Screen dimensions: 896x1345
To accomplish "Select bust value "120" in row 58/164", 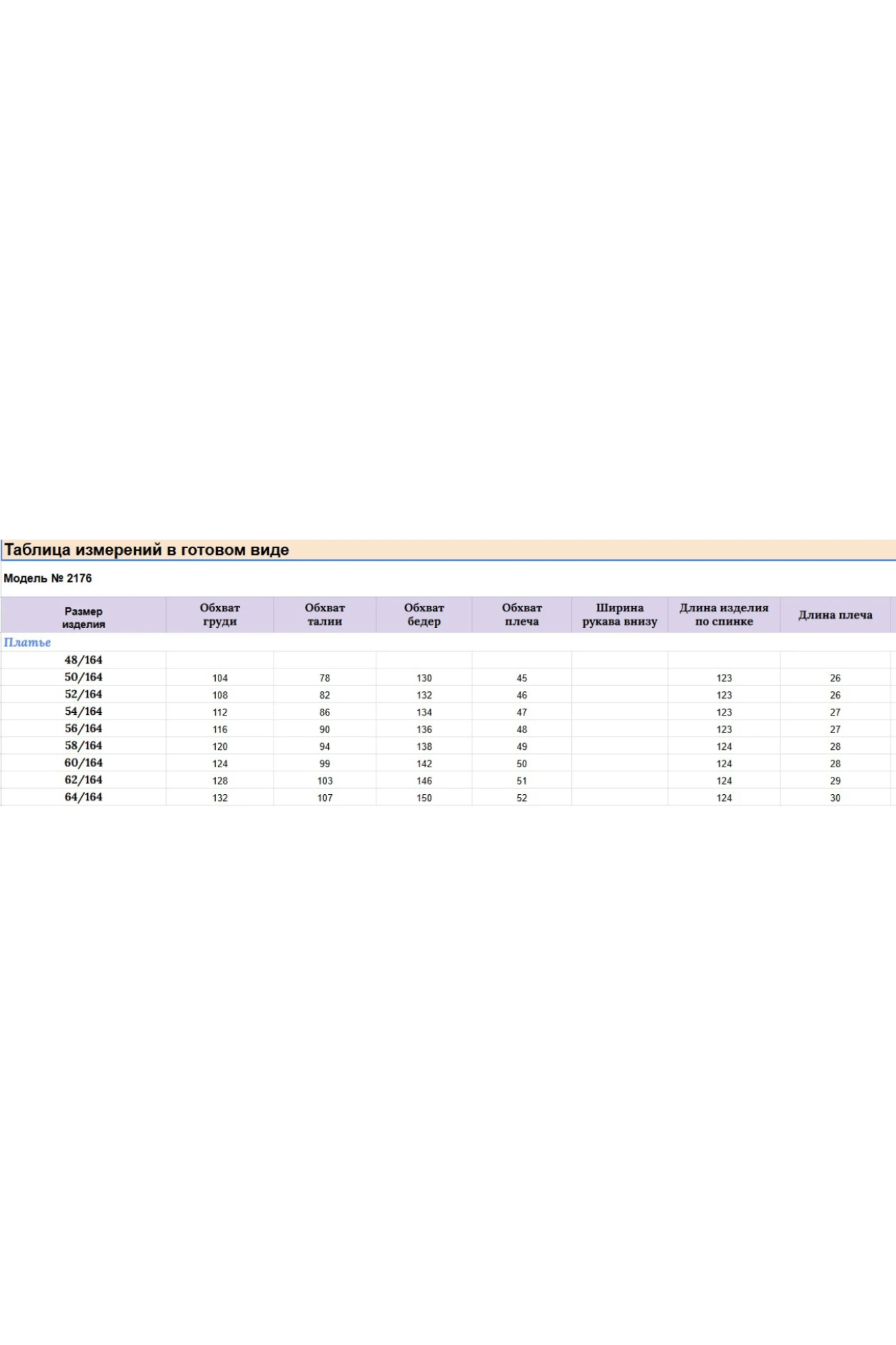I will 220,747.
